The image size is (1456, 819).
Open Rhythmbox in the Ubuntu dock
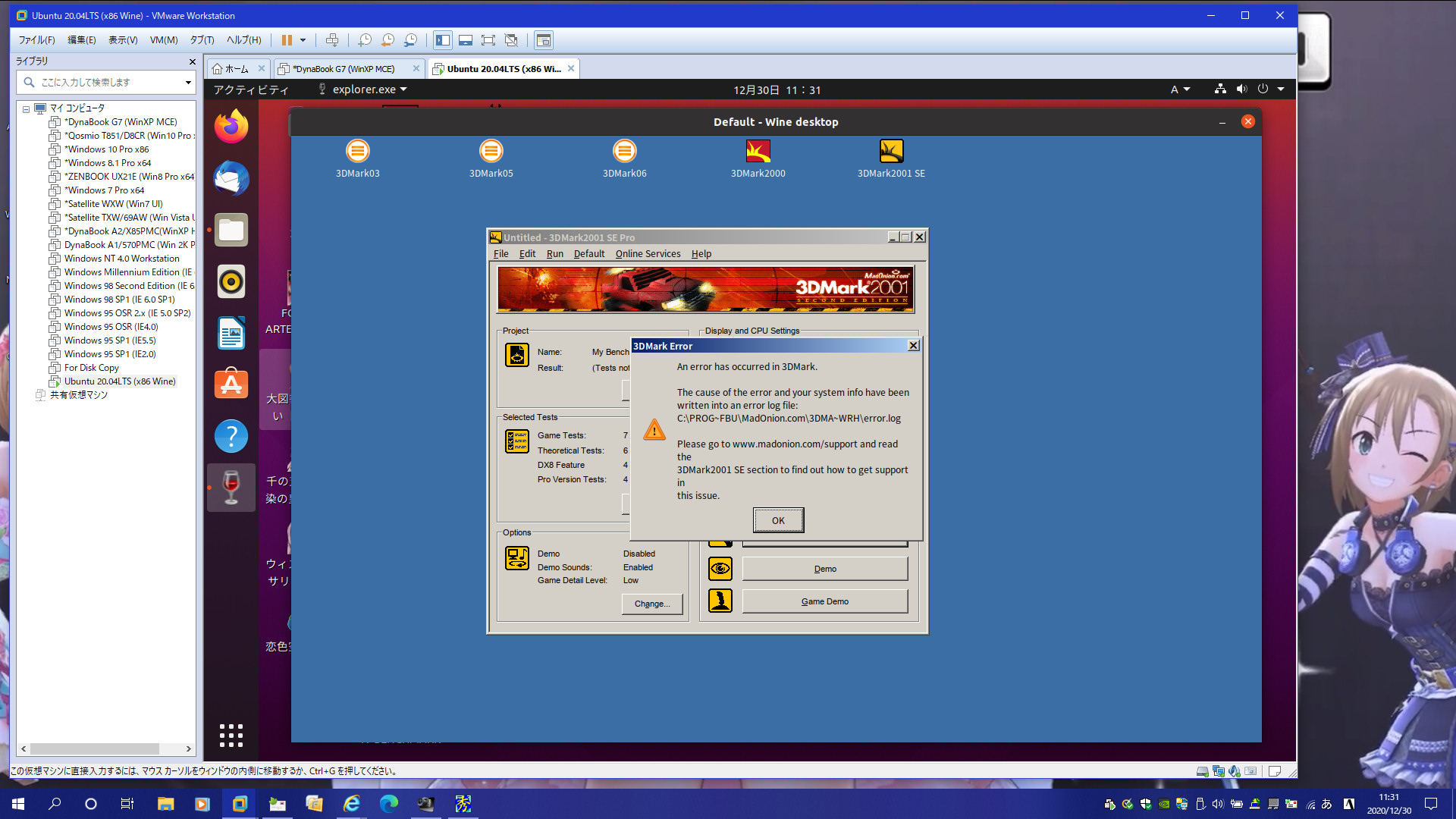pyautogui.click(x=231, y=281)
